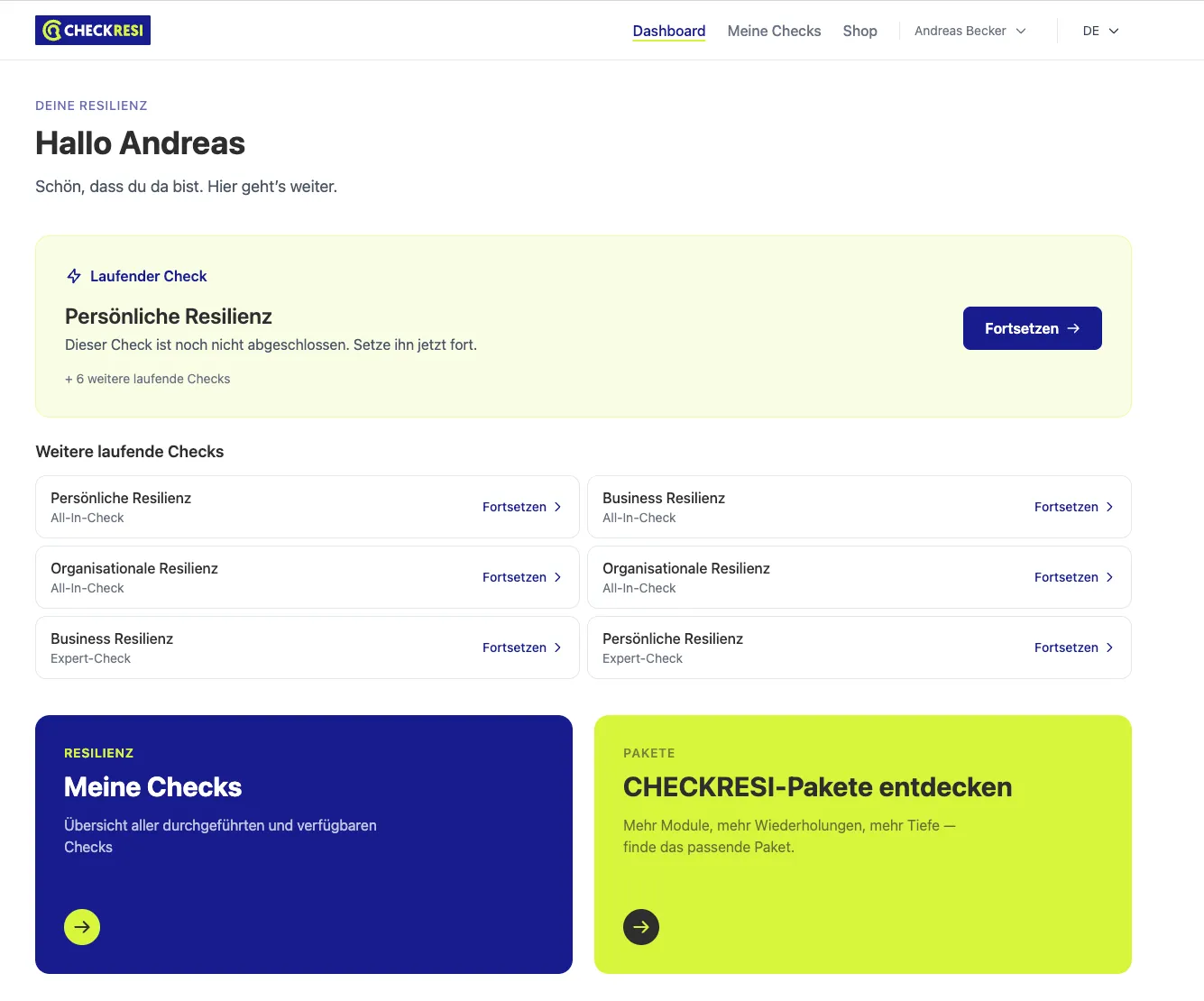
Task: Click the 'Laufender Check' label
Action: pyautogui.click(x=149, y=276)
